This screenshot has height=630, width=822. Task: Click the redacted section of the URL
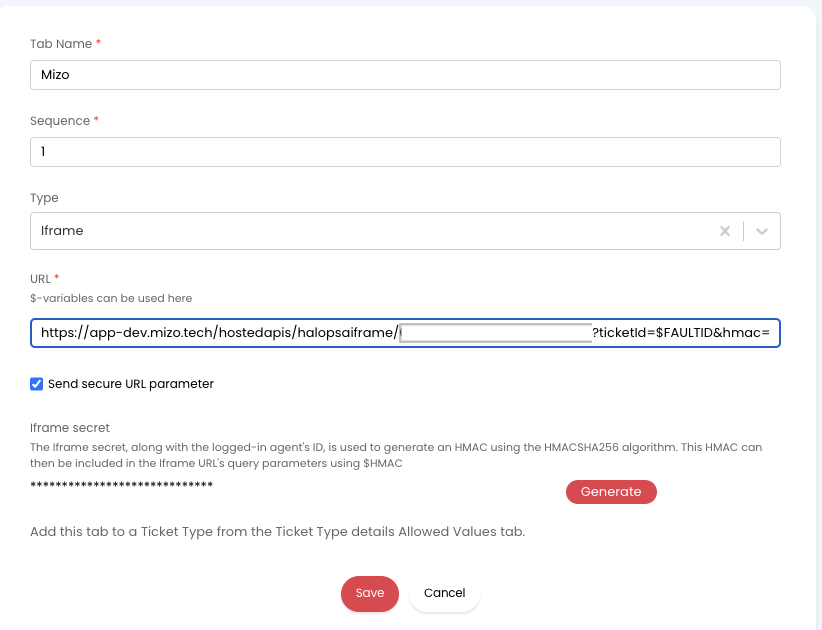click(495, 333)
